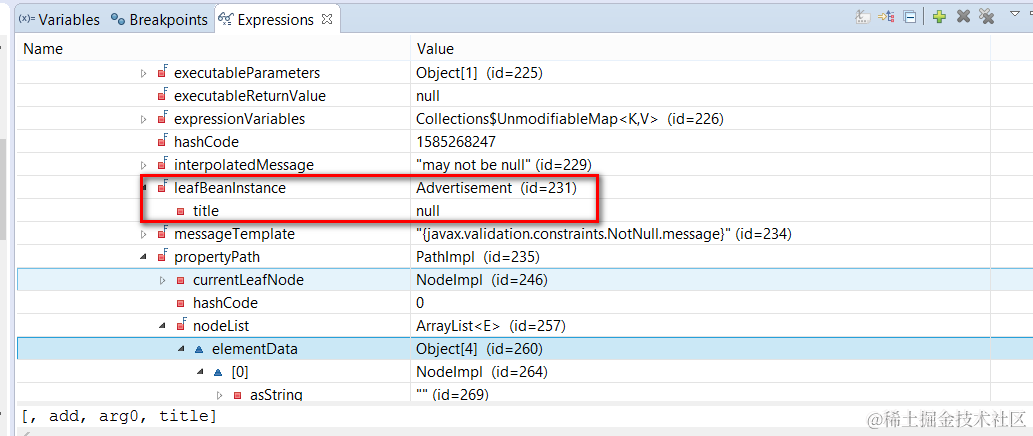Remove selected expressions with single X icon
Screen dimensions: 1033x436
click(963, 17)
